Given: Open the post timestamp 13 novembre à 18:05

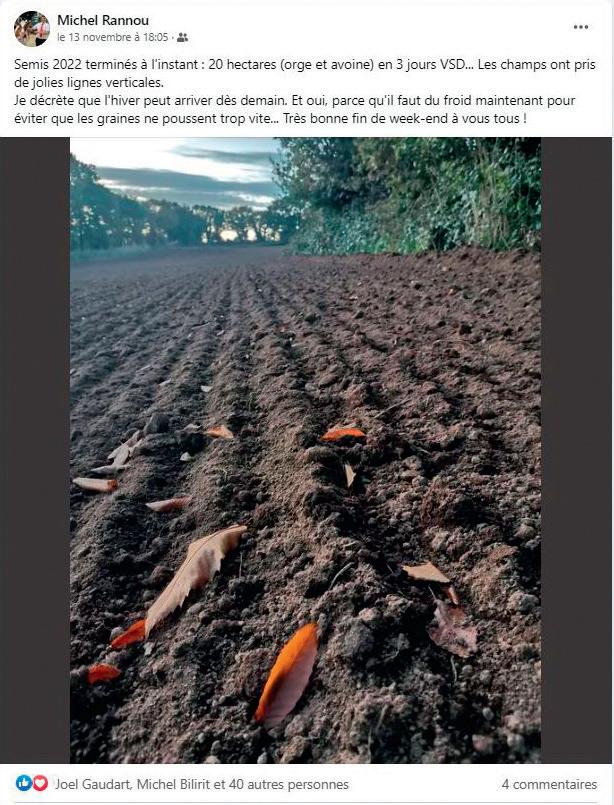Looking at the screenshot, I should 113,37.
